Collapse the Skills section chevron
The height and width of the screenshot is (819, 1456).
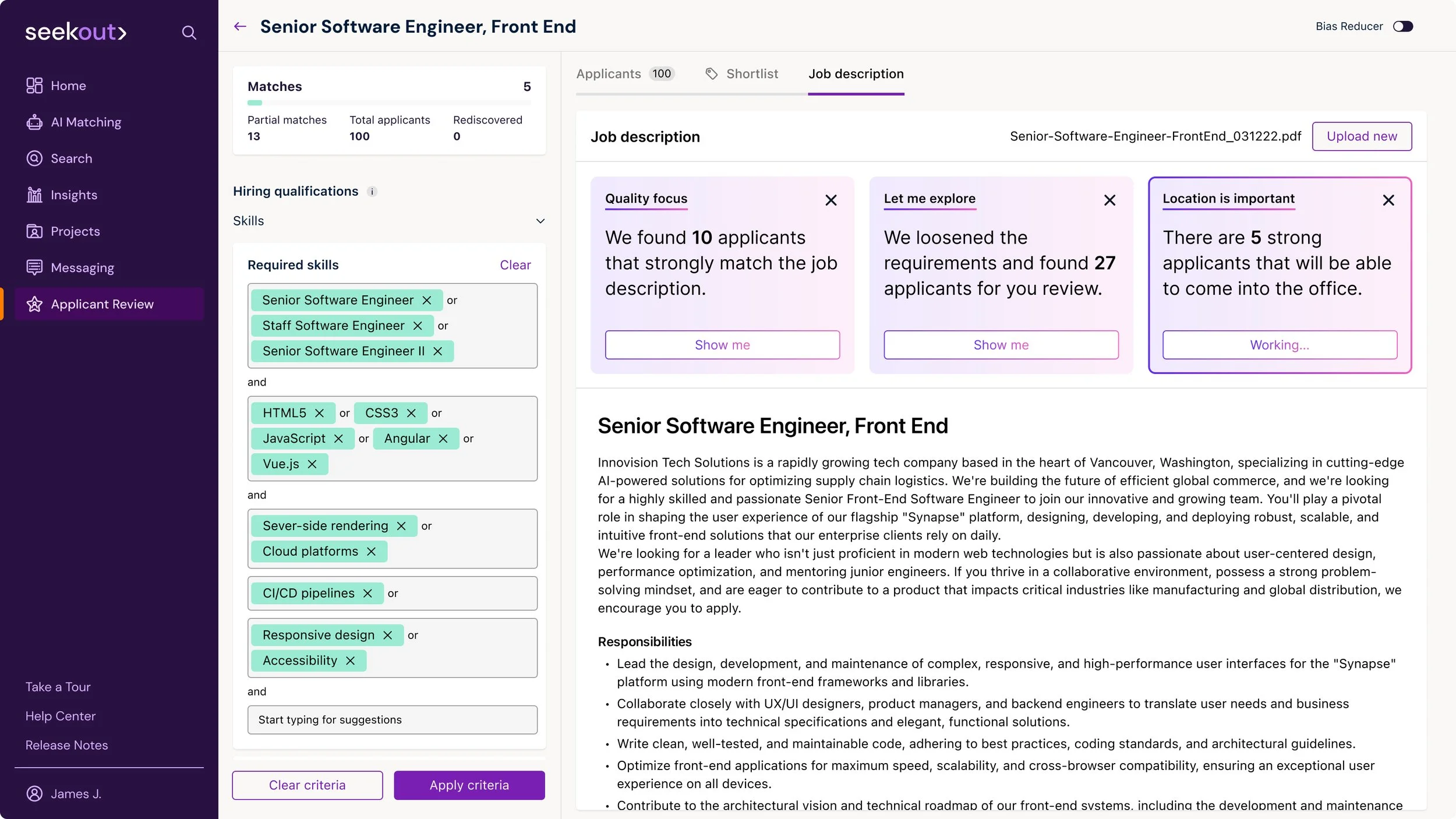tap(540, 221)
